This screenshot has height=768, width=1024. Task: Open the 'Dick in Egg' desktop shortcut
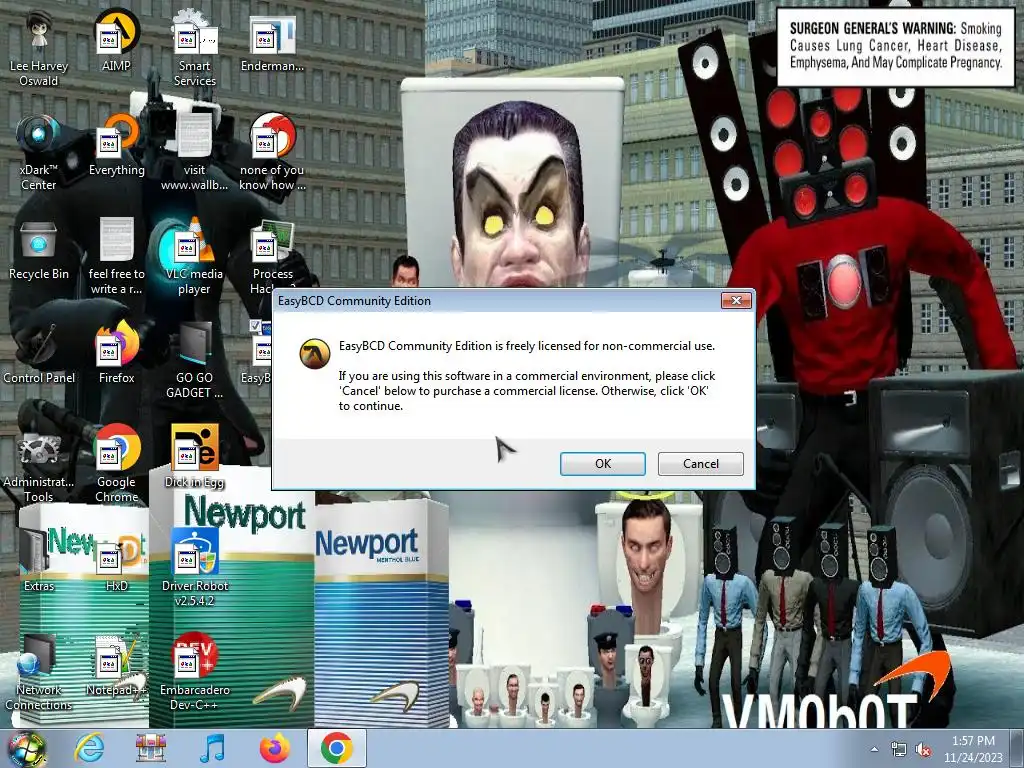[x=194, y=457]
